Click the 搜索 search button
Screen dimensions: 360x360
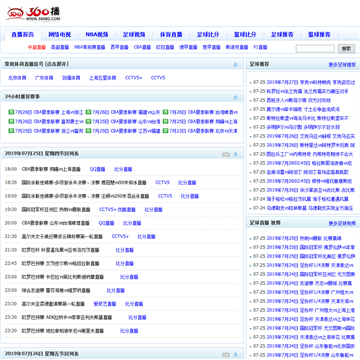[x=346, y=49]
